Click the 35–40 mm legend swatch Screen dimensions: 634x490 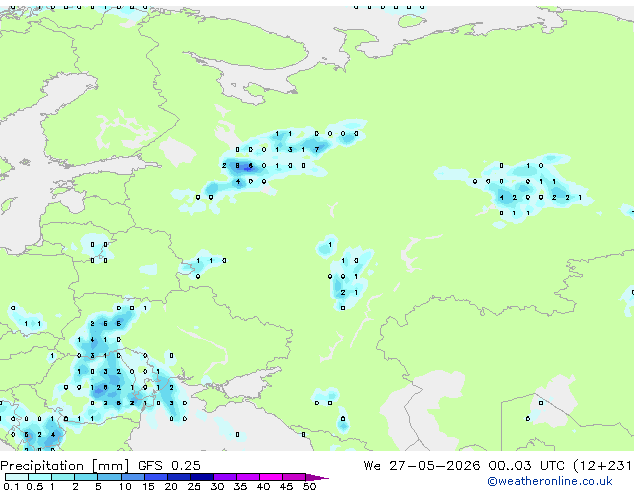tap(248, 477)
